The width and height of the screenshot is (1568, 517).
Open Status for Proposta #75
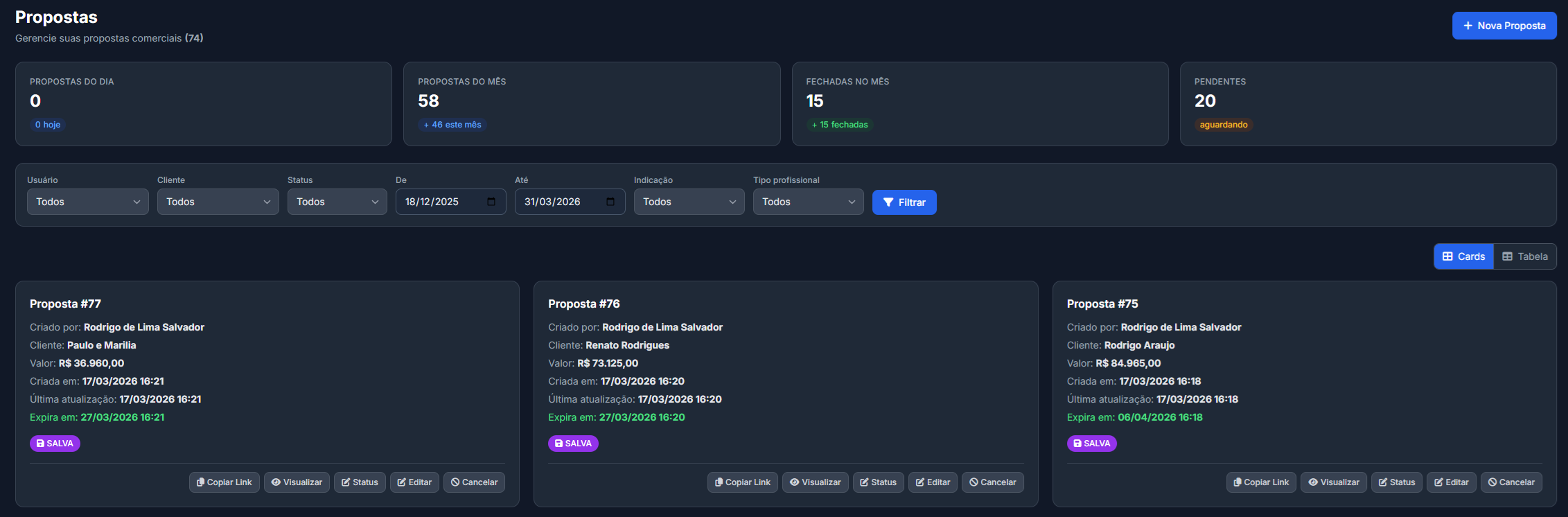[x=1397, y=482]
